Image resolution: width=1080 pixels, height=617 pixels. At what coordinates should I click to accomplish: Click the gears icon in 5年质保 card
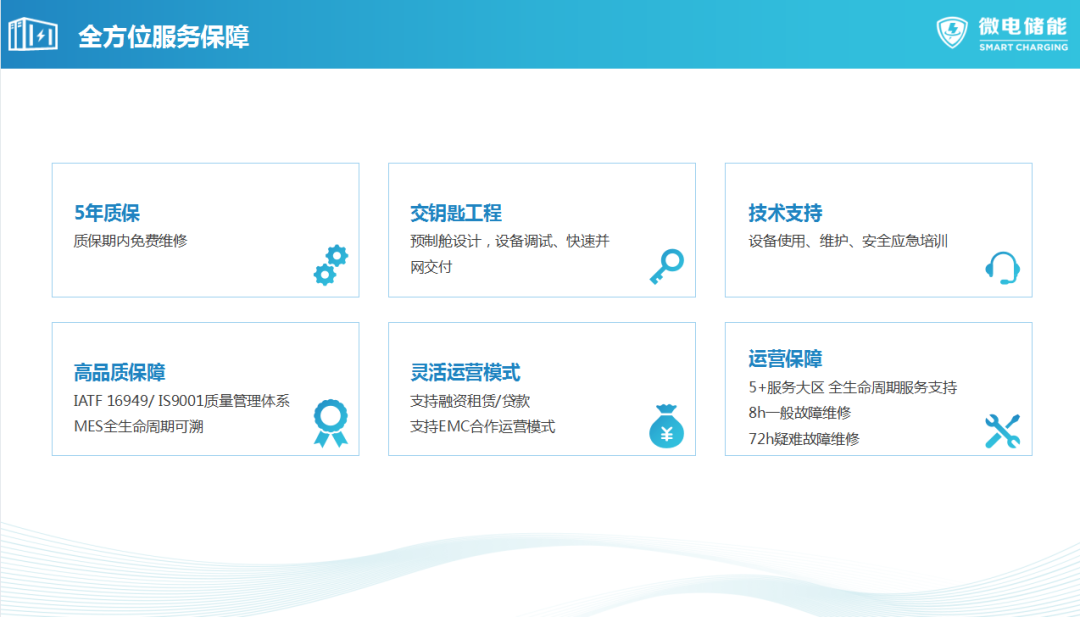pyautogui.click(x=331, y=265)
